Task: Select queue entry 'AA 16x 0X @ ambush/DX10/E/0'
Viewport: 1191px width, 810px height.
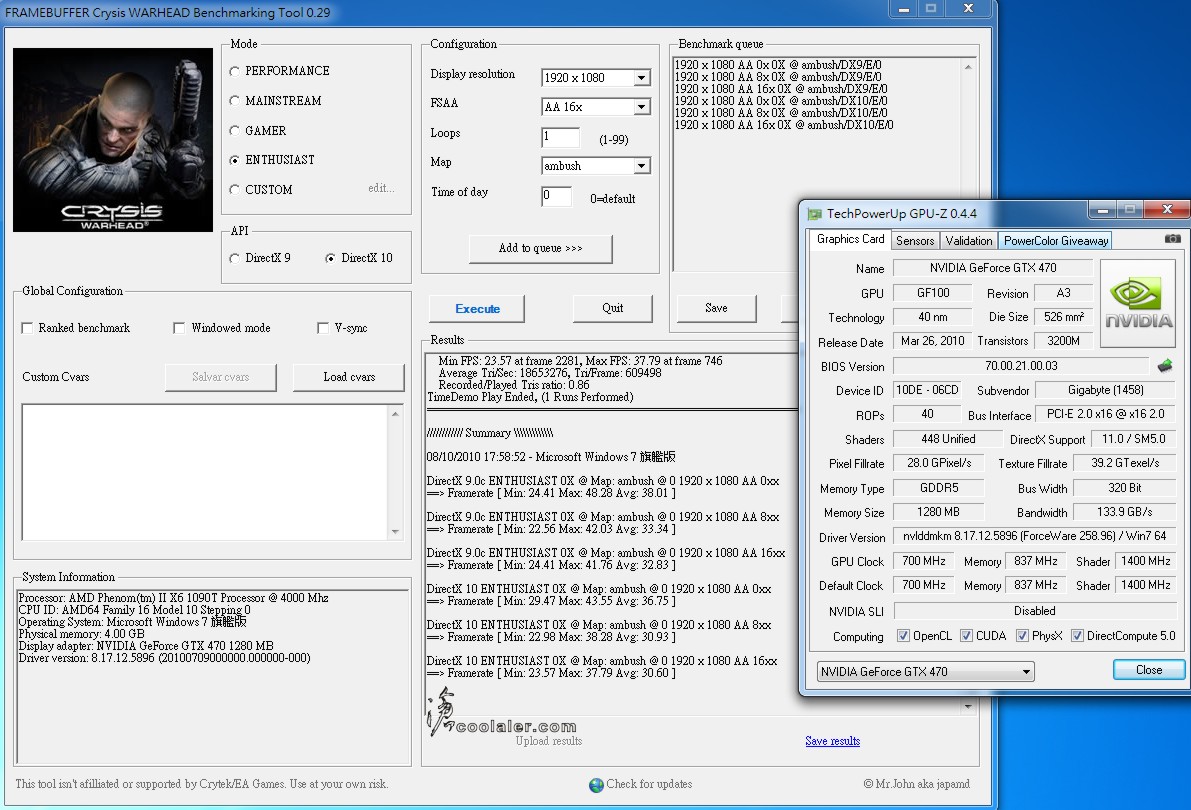Action: point(784,125)
